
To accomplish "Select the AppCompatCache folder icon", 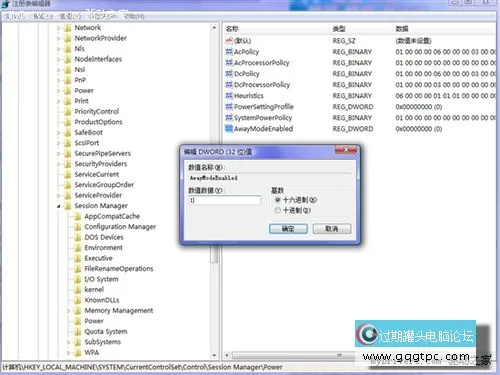I will coord(77,216).
